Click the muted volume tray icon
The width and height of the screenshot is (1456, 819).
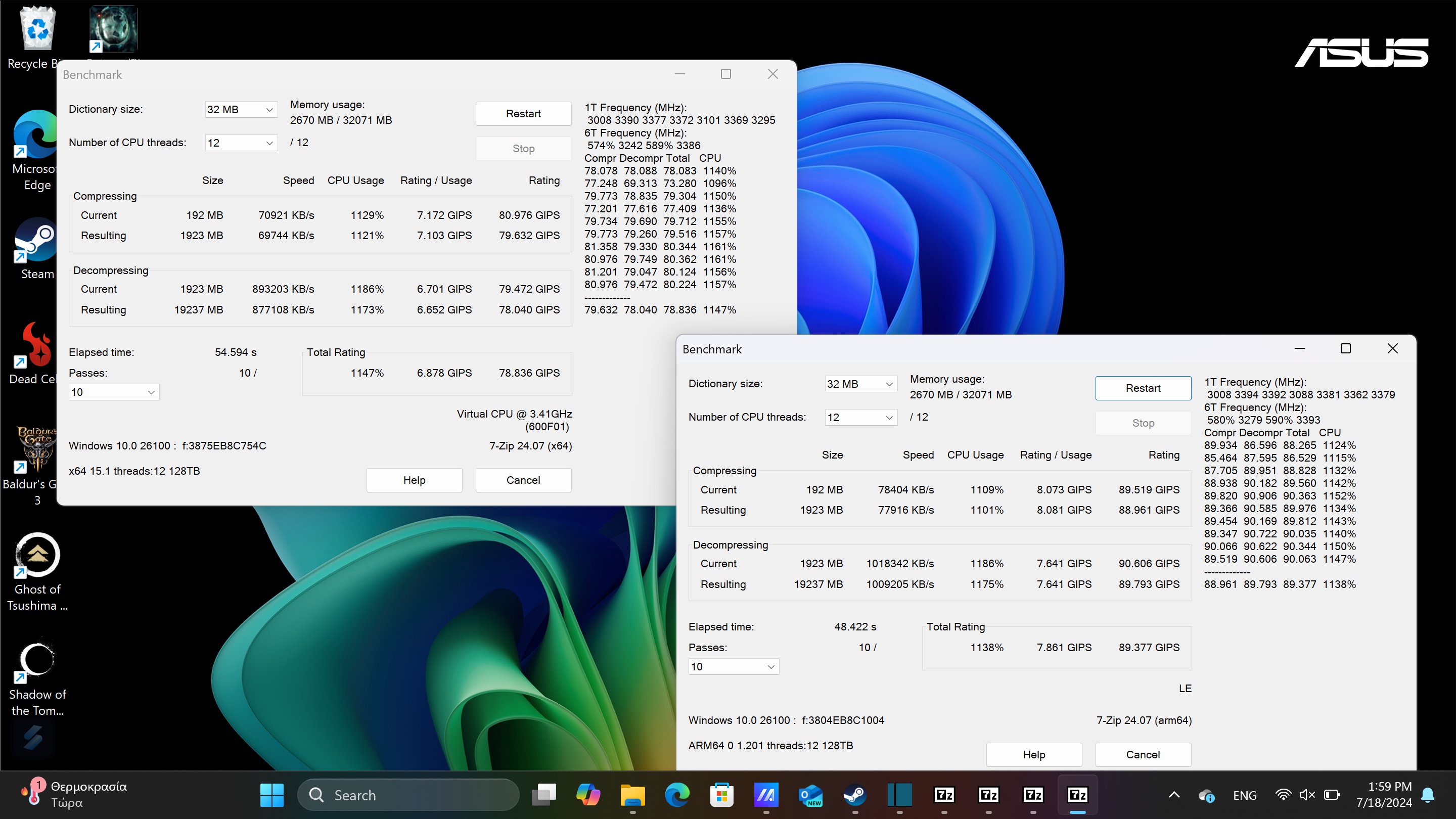[1307, 795]
